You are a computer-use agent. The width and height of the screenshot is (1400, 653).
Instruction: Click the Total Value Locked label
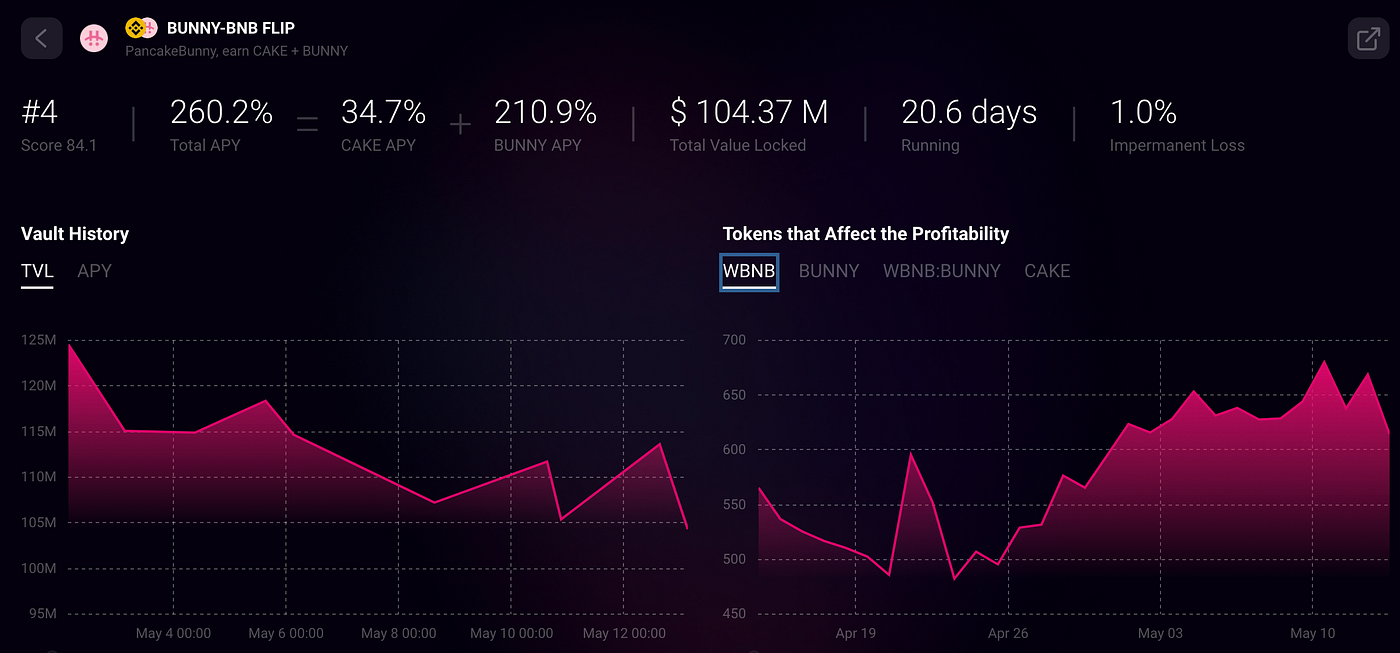tap(738, 146)
